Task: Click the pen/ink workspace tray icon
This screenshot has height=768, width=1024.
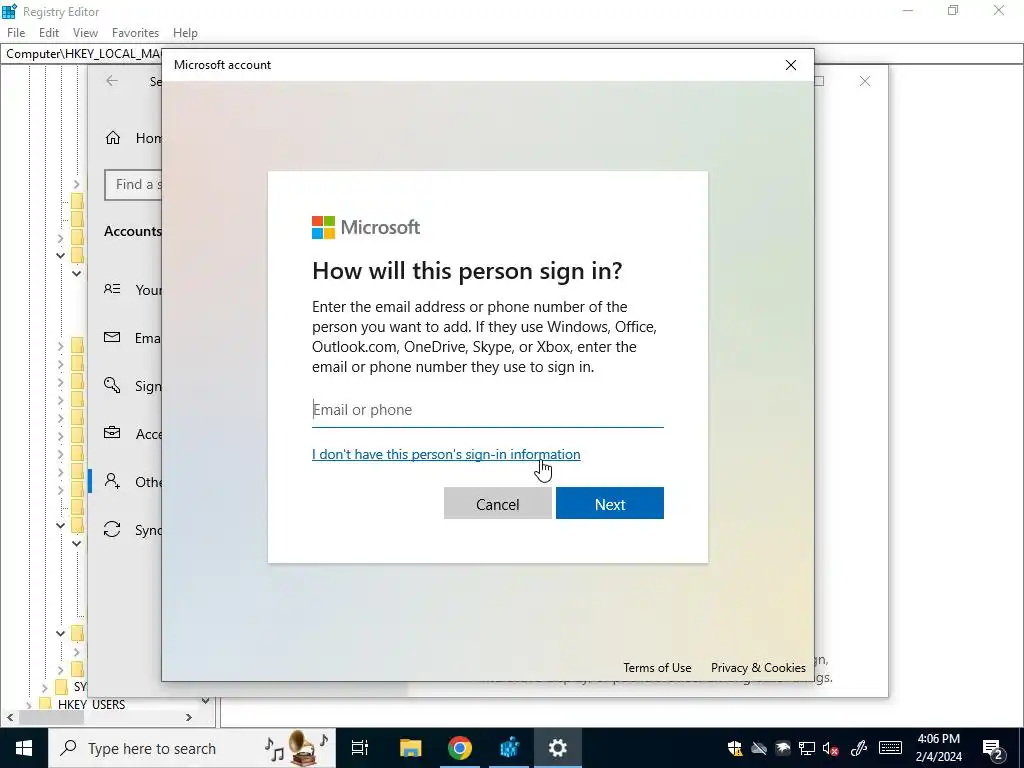Action: tap(858, 748)
